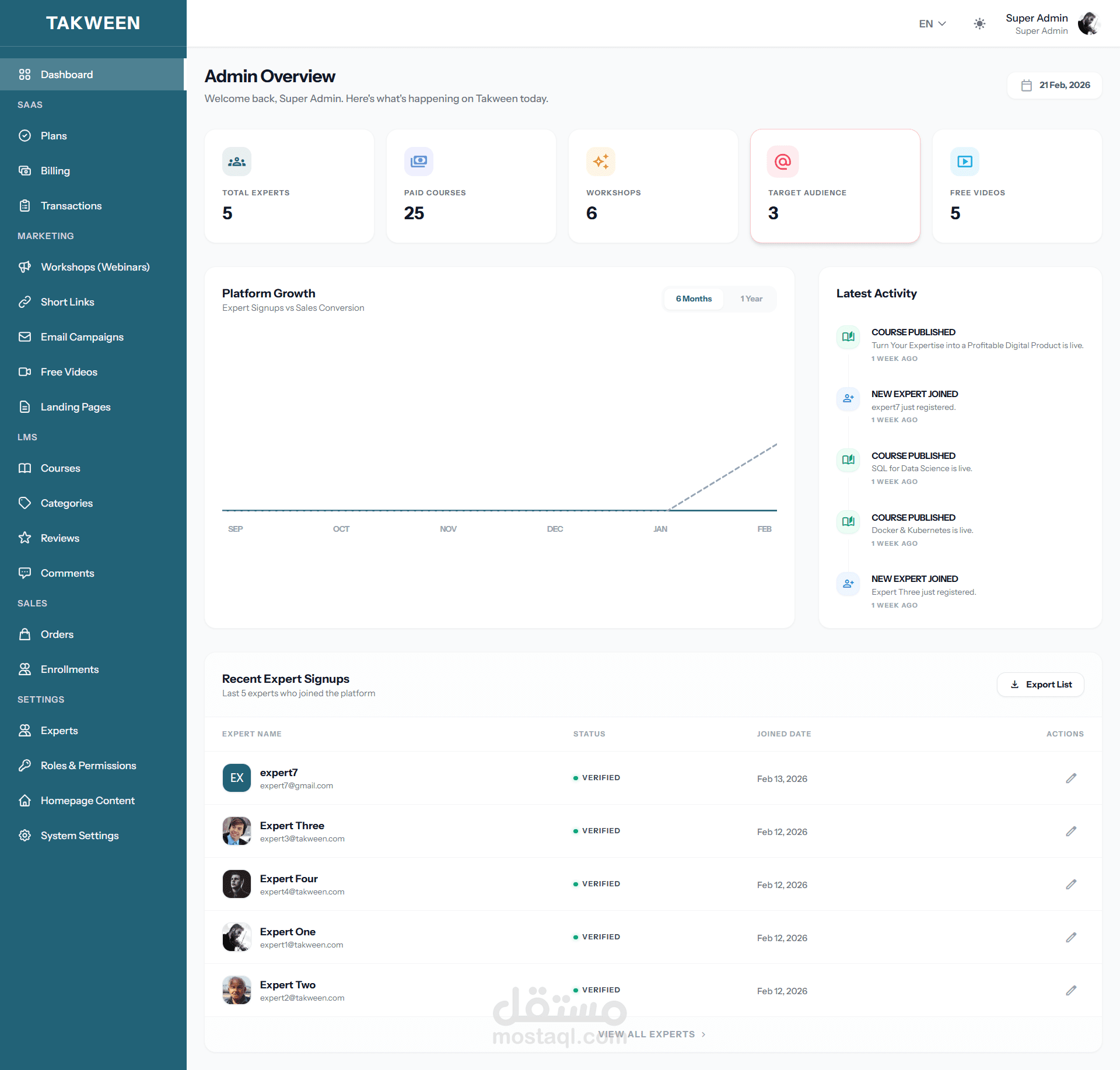Click the Short Links chain icon
Screen dimensions: 1120x1070
click(x=24, y=302)
